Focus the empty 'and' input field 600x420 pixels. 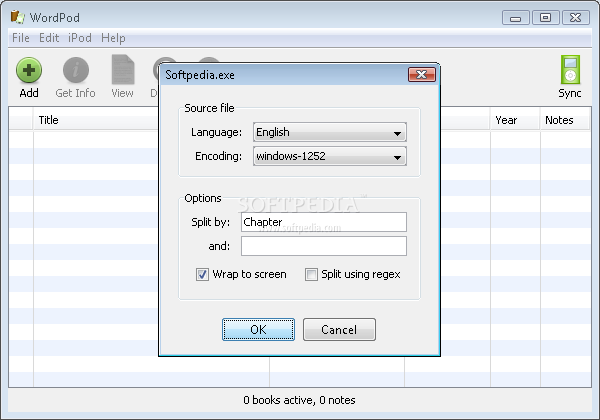(323, 246)
